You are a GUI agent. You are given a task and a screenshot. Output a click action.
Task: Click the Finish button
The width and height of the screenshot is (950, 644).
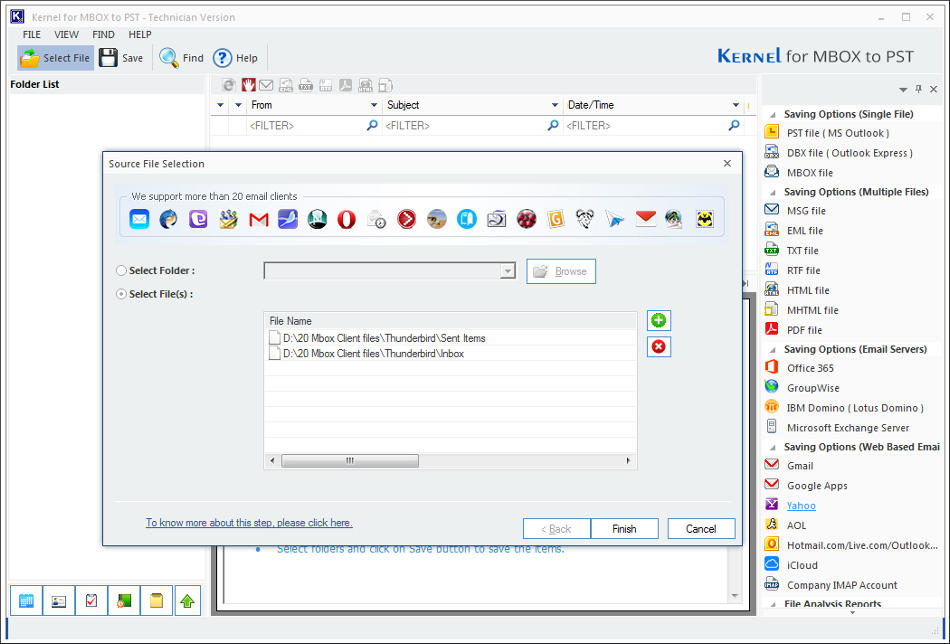tap(624, 528)
